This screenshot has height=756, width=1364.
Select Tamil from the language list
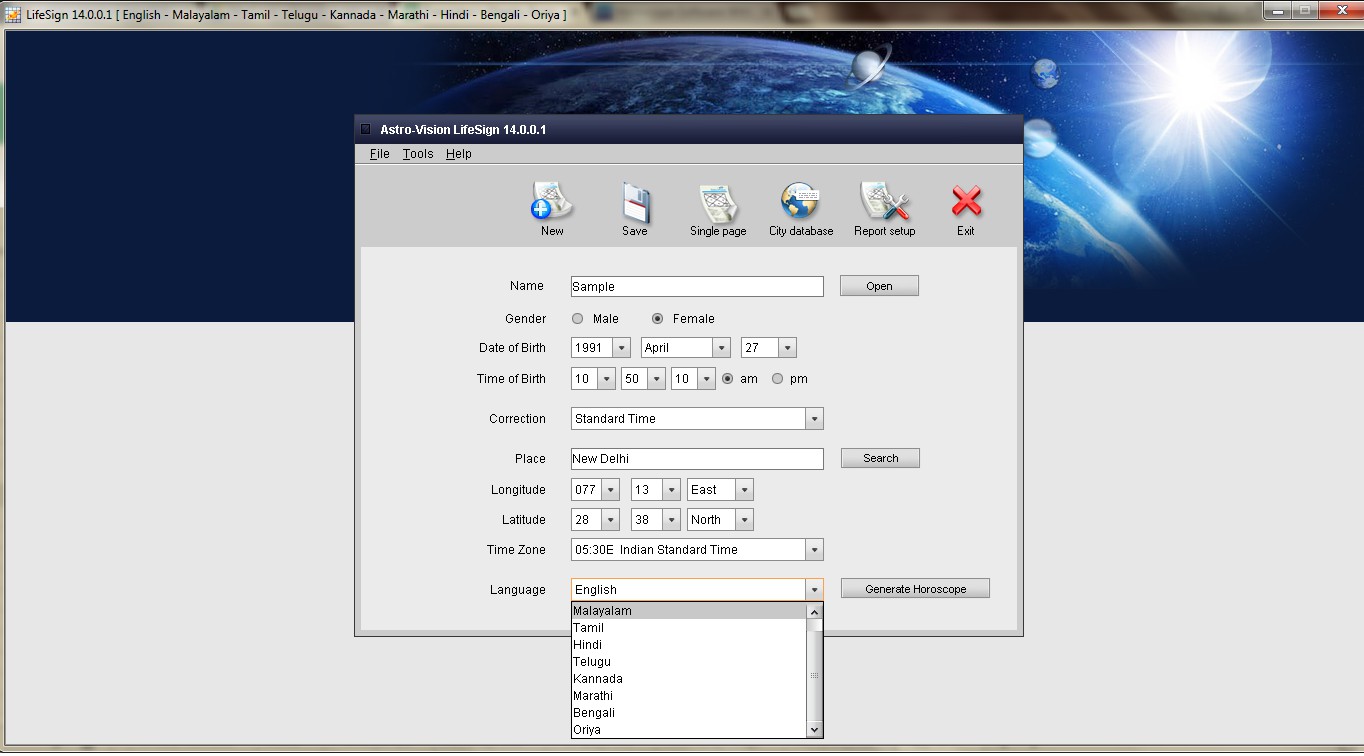(x=688, y=628)
